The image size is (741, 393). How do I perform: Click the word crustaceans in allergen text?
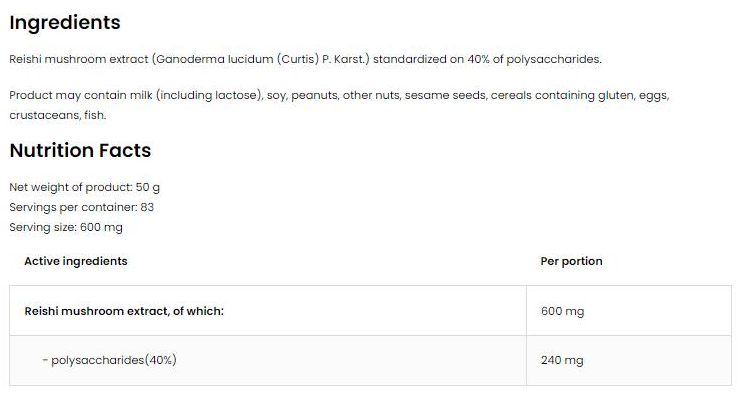click(x=44, y=115)
